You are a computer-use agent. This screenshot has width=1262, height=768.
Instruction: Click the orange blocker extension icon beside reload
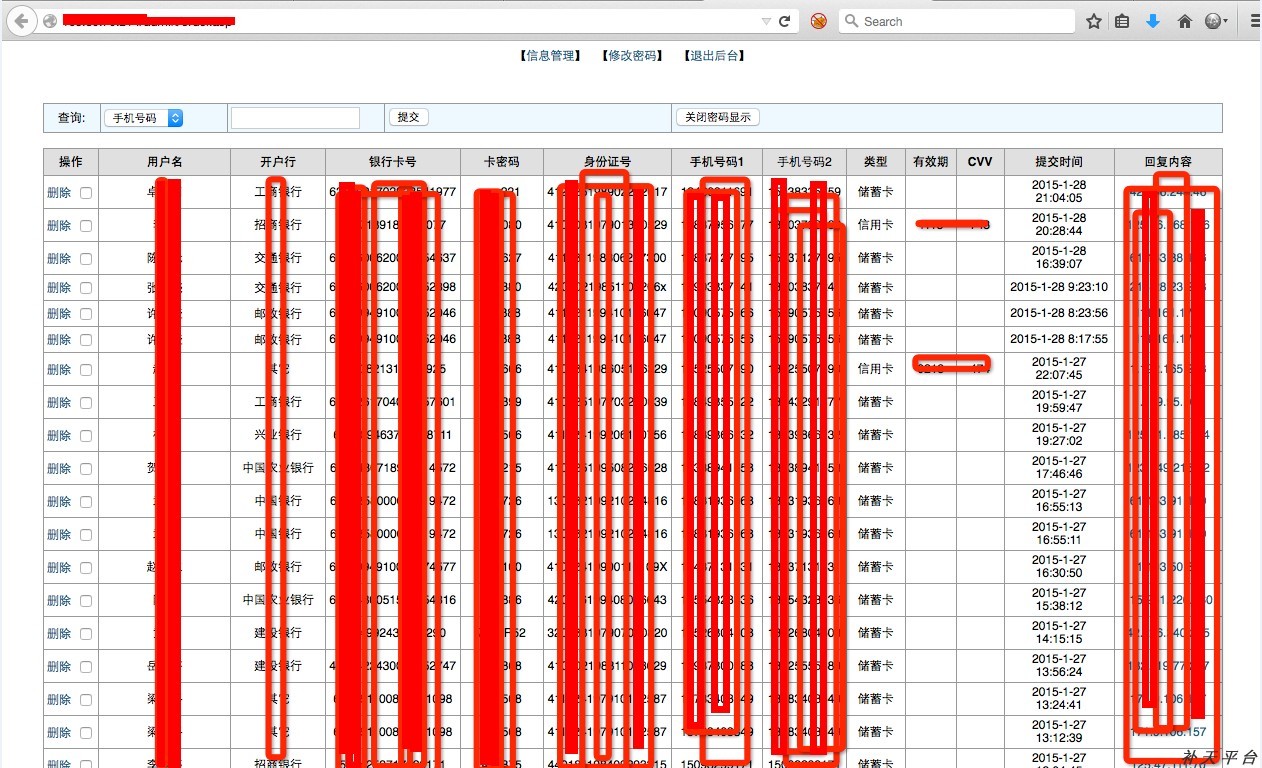tap(818, 21)
